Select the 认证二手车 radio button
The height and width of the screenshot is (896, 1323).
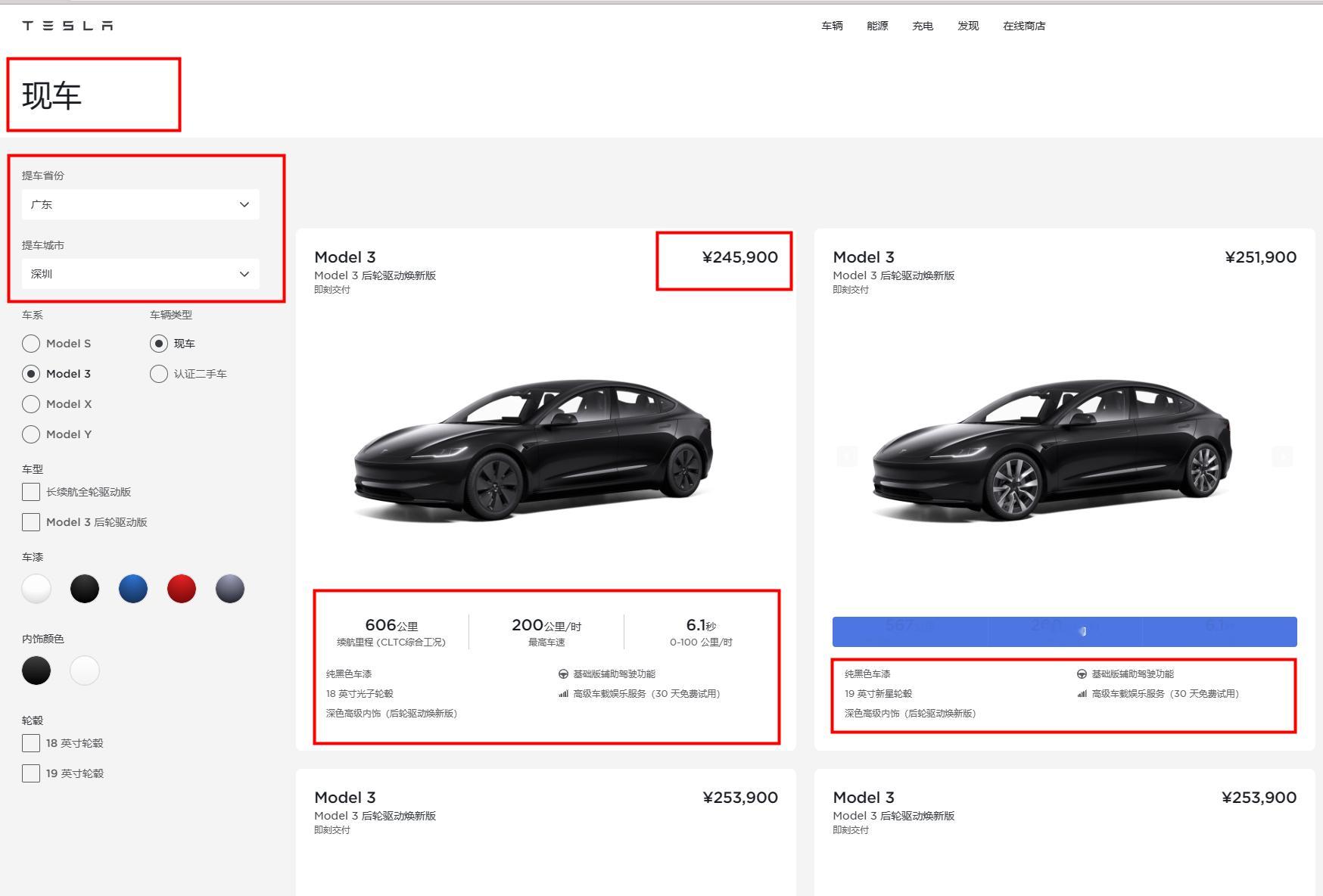click(x=159, y=374)
